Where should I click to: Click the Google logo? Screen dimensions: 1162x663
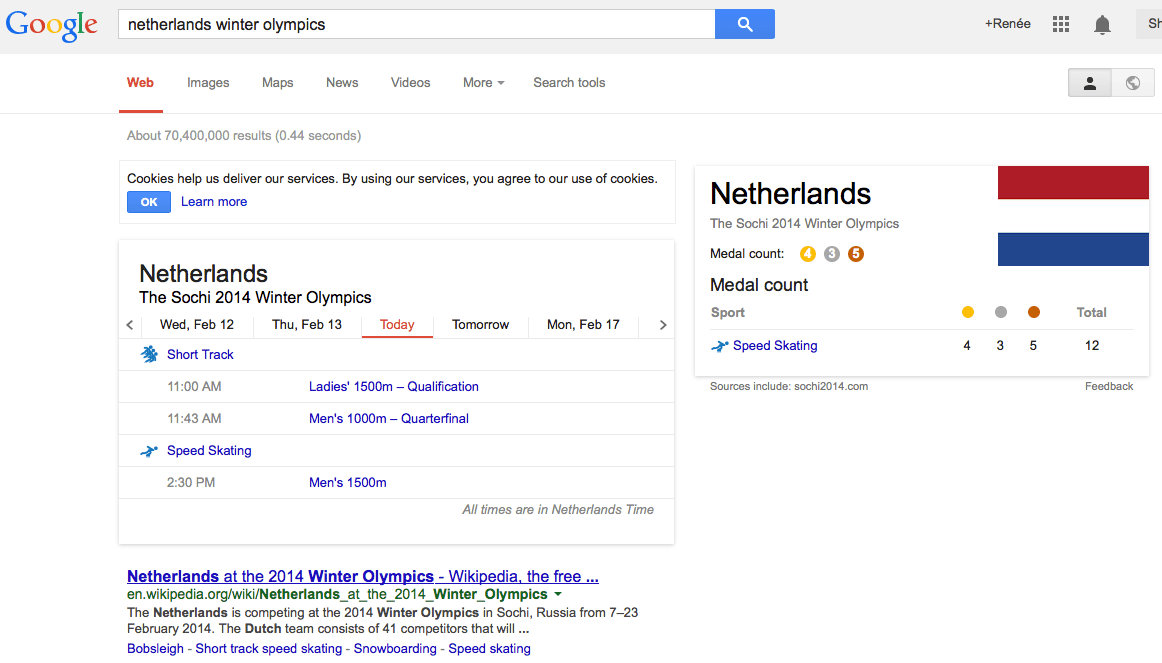pos(51,25)
